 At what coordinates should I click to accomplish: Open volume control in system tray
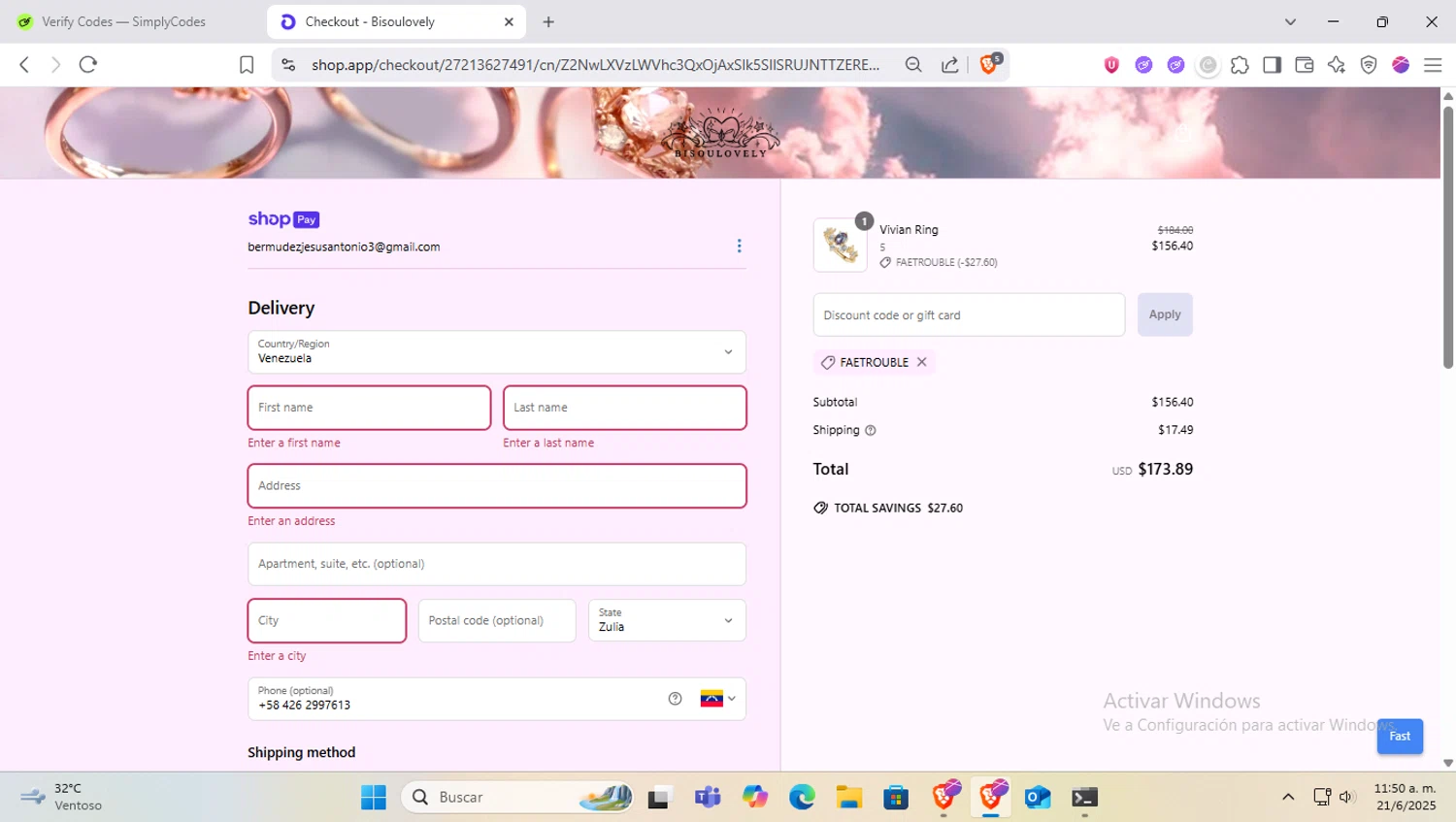pyautogui.click(x=1346, y=797)
